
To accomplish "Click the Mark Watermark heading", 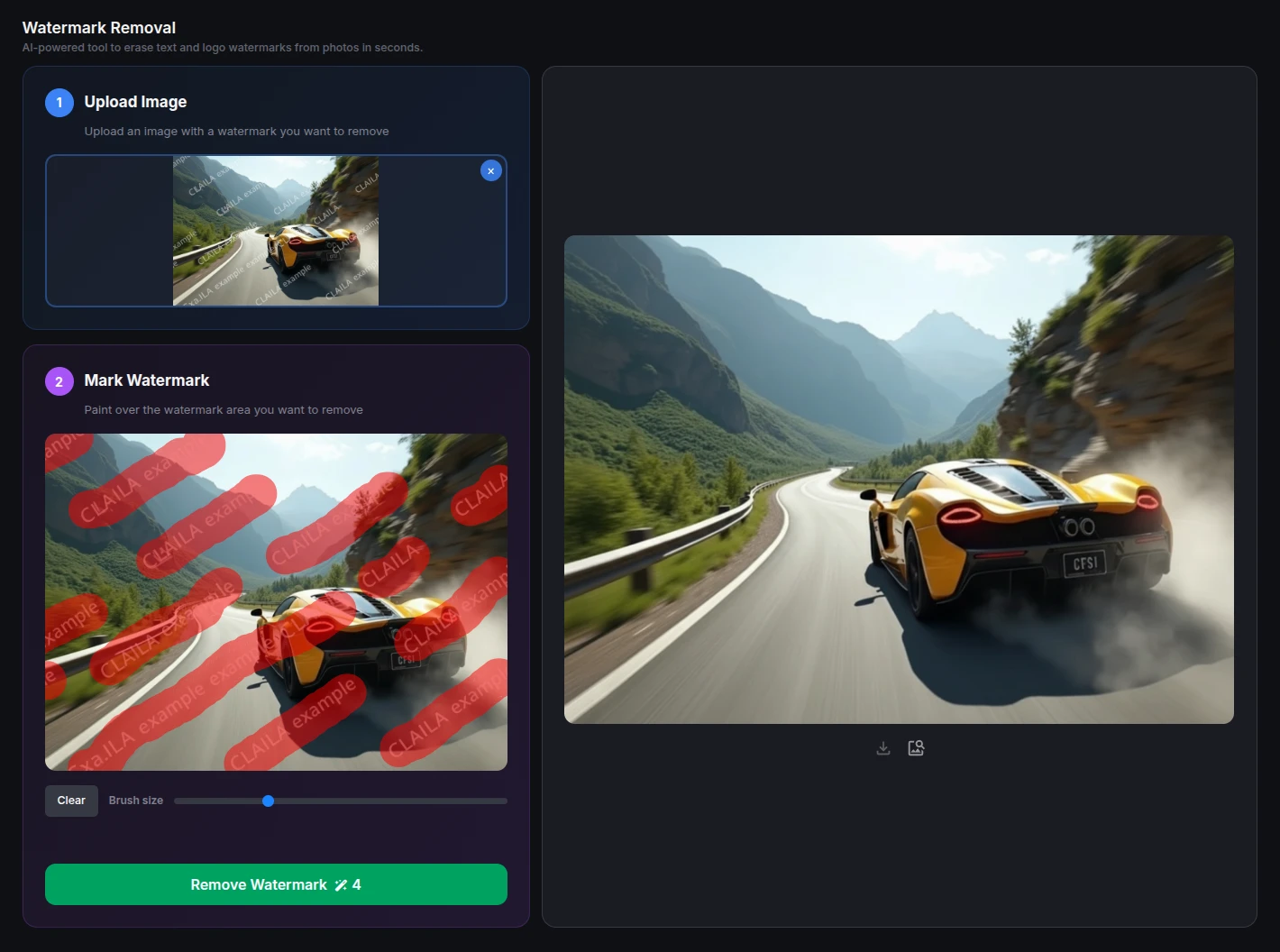I will tap(146, 380).
